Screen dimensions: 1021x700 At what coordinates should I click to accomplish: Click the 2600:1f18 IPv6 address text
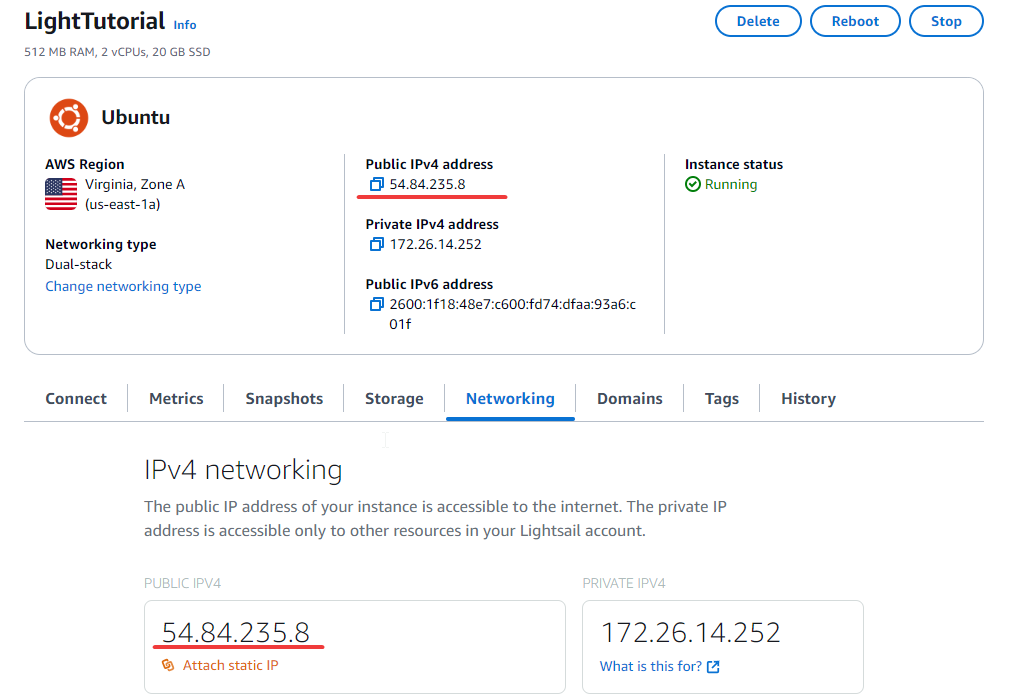tap(512, 314)
